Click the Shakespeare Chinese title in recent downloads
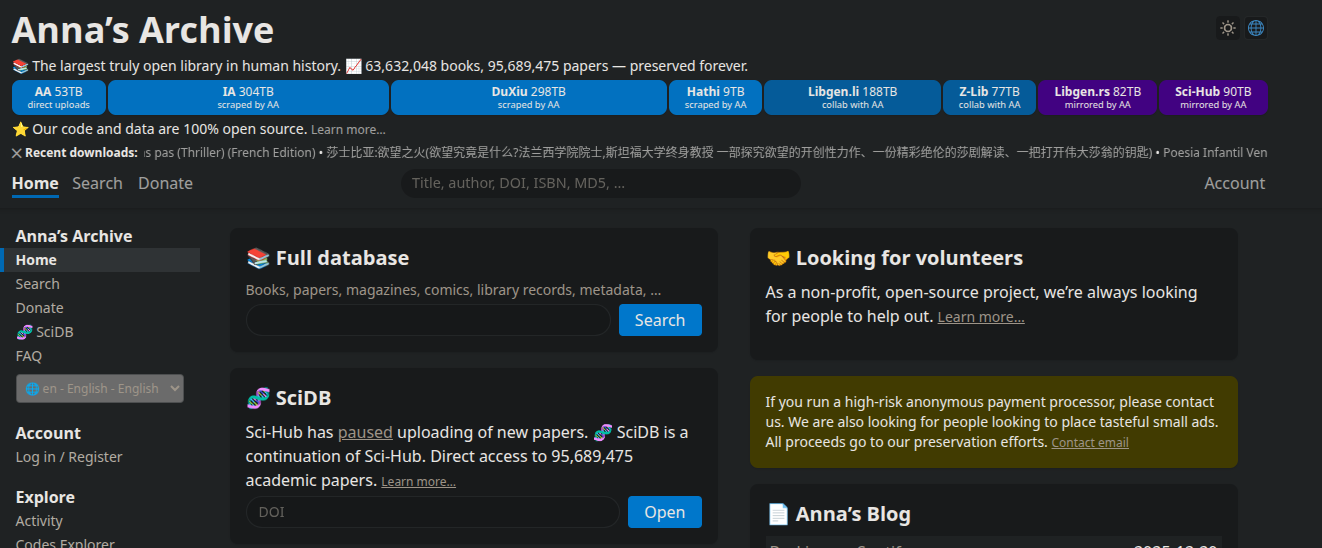1322x548 pixels. point(737,153)
